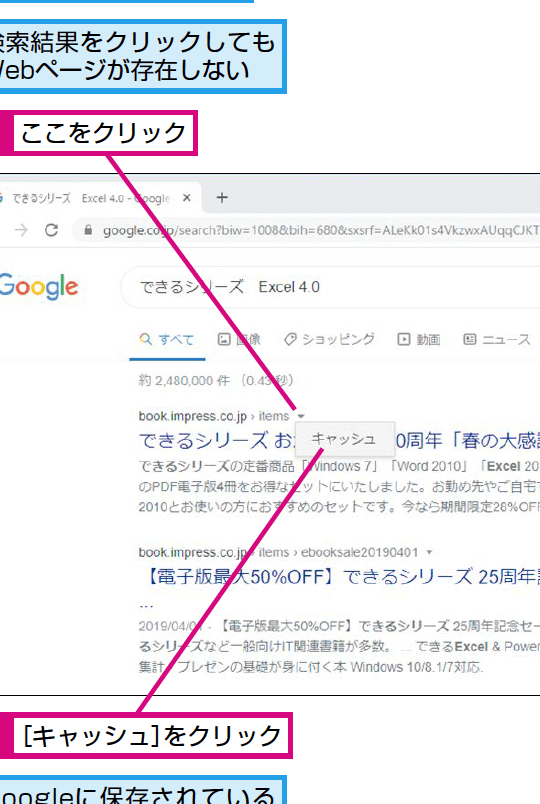Switch to the 動画 results tab
The width and height of the screenshot is (540, 804).
(419, 339)
